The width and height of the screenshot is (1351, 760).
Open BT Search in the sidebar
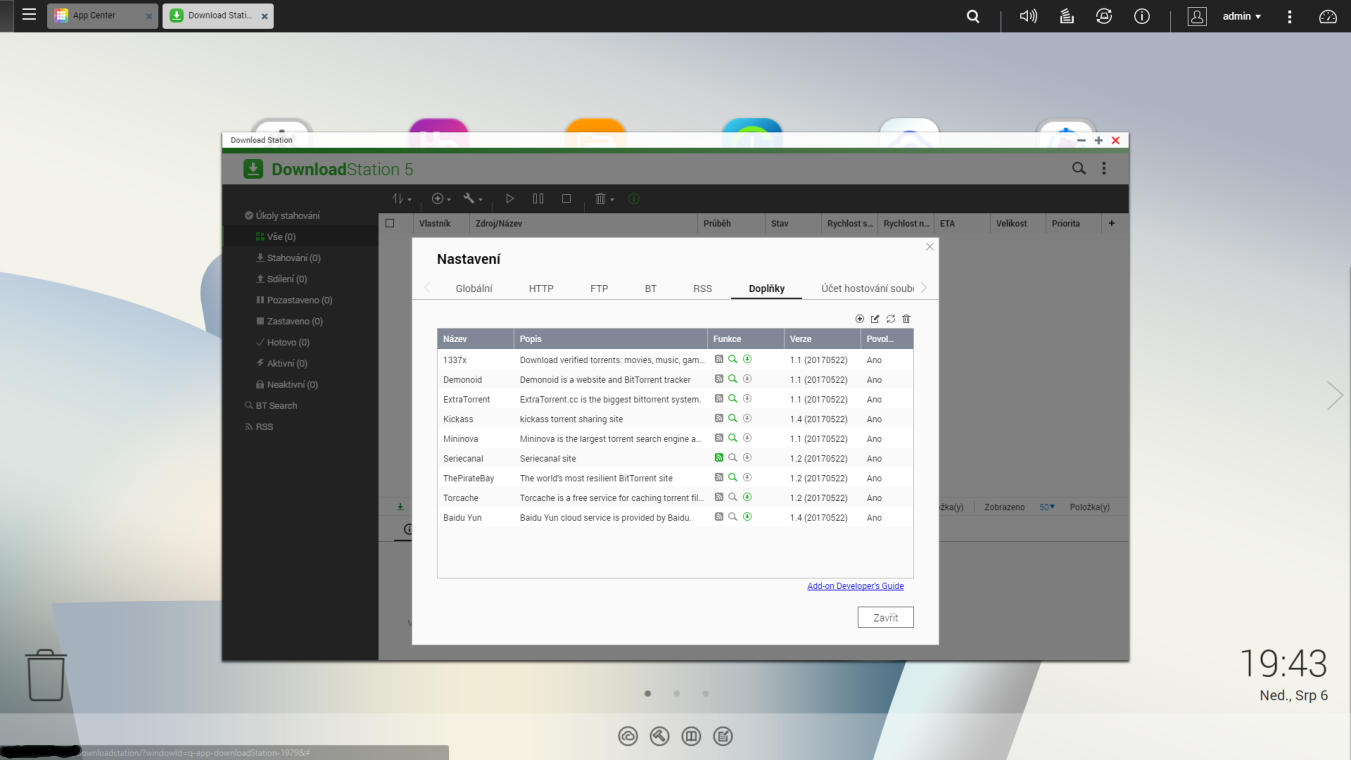(271, 406)
